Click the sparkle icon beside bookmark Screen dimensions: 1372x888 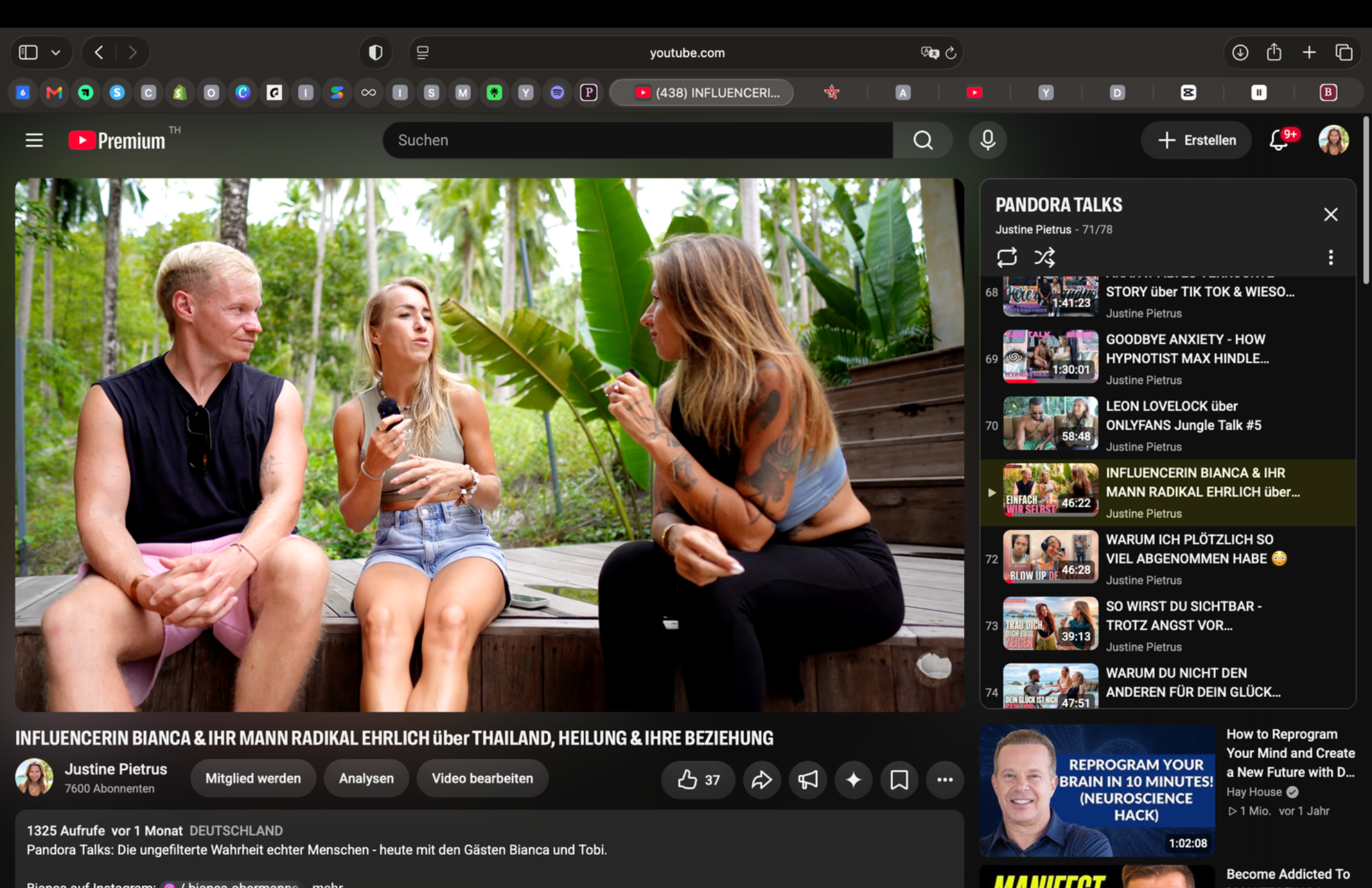853,779
